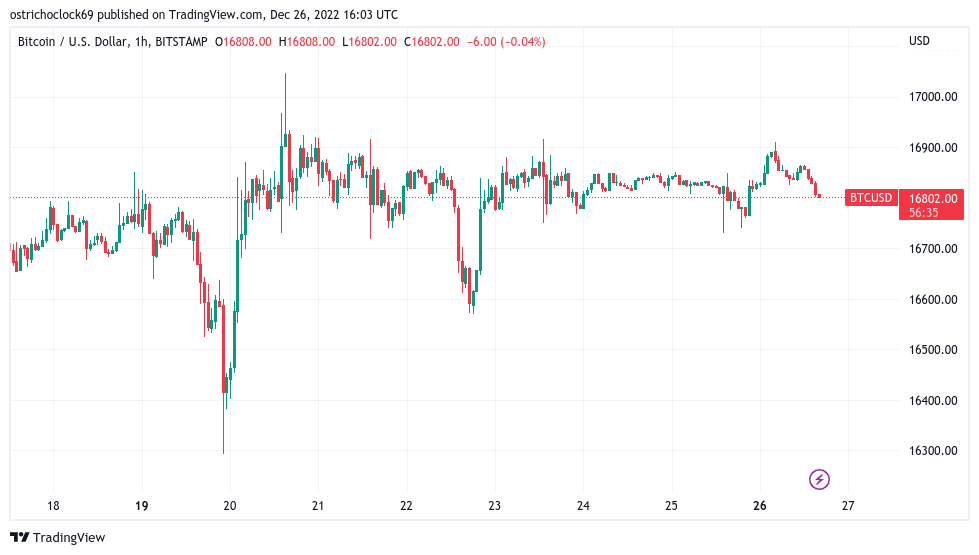This screenshot has width=979, height=555.
Task: Click the date 20 on time axis
Action: [x=230, y=506]
